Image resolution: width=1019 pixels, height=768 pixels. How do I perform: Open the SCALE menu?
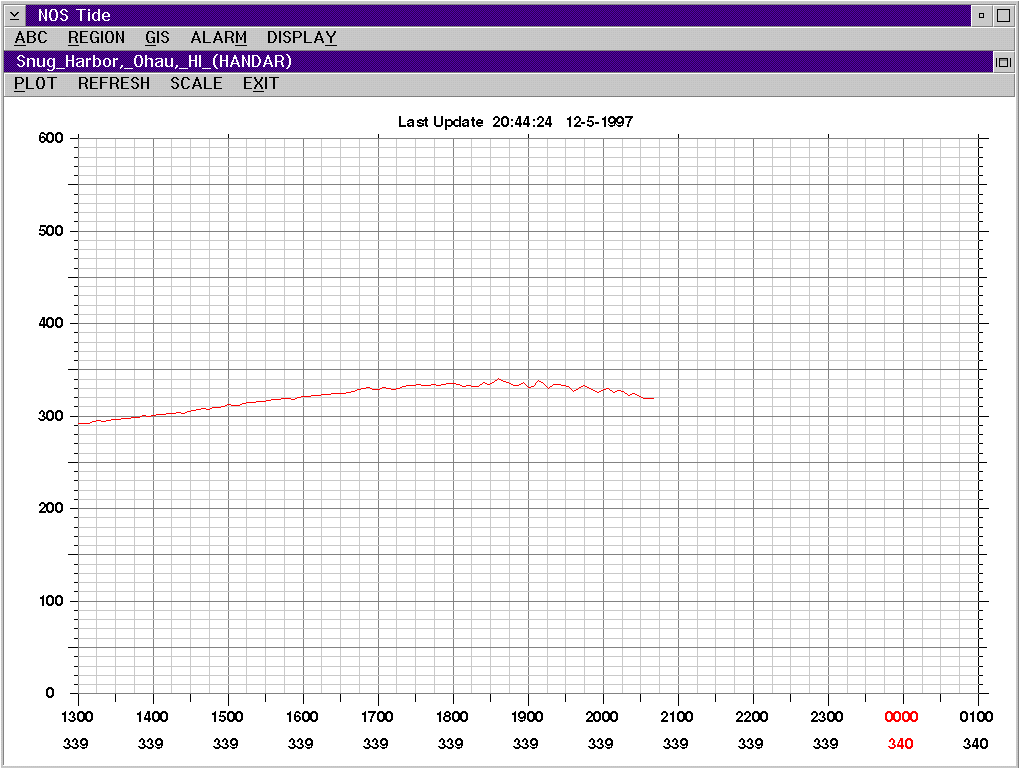[196, 84]
